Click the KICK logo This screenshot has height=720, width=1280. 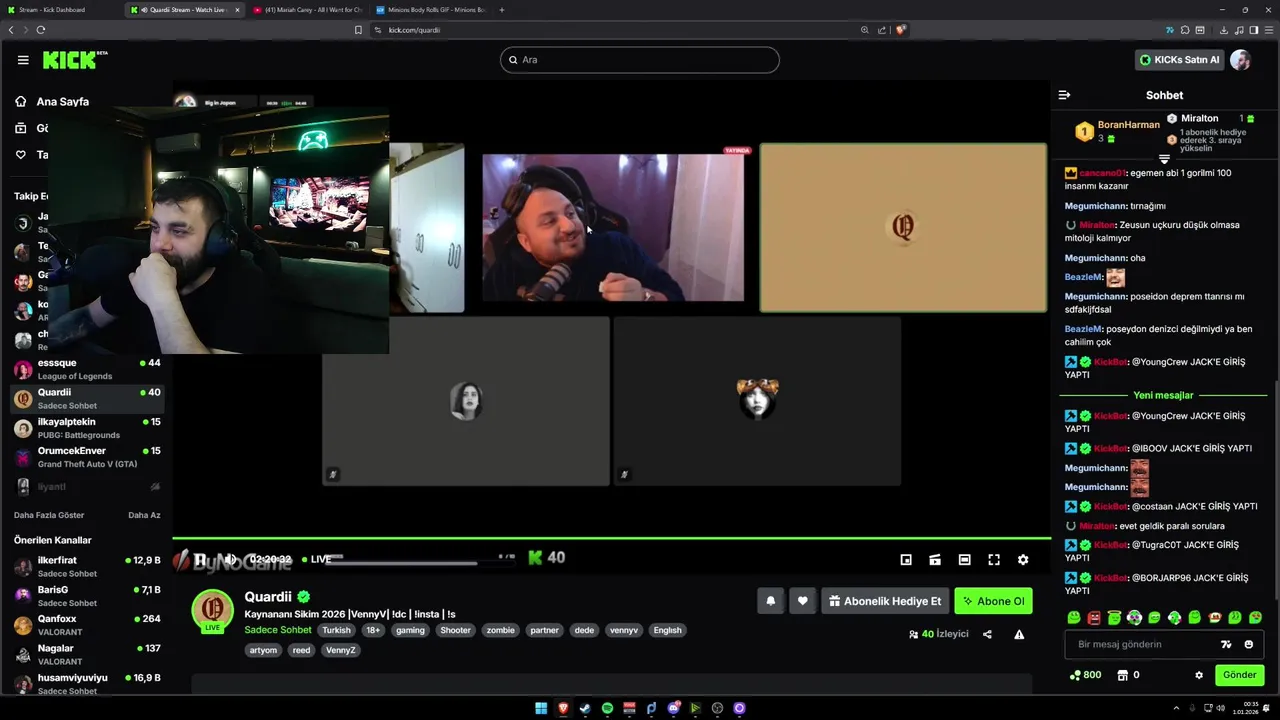[75, 60]
